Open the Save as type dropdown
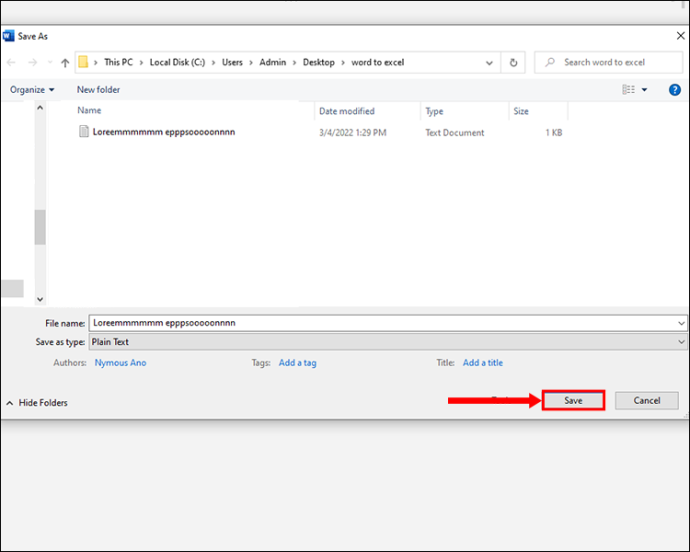Image resolution: width=690 pixels, height=552 pixels. pos(388,342)
